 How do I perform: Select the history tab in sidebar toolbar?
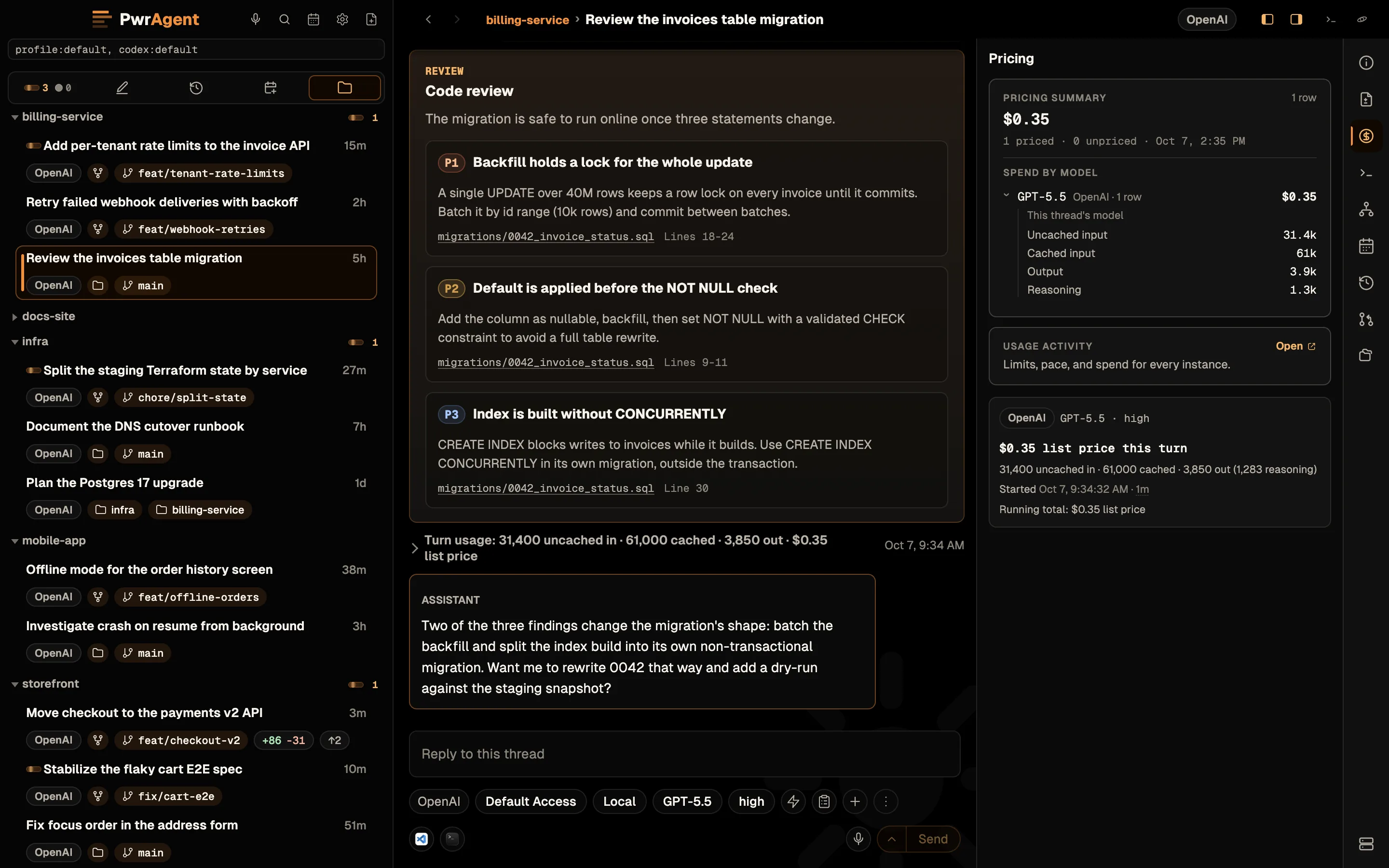196,88
